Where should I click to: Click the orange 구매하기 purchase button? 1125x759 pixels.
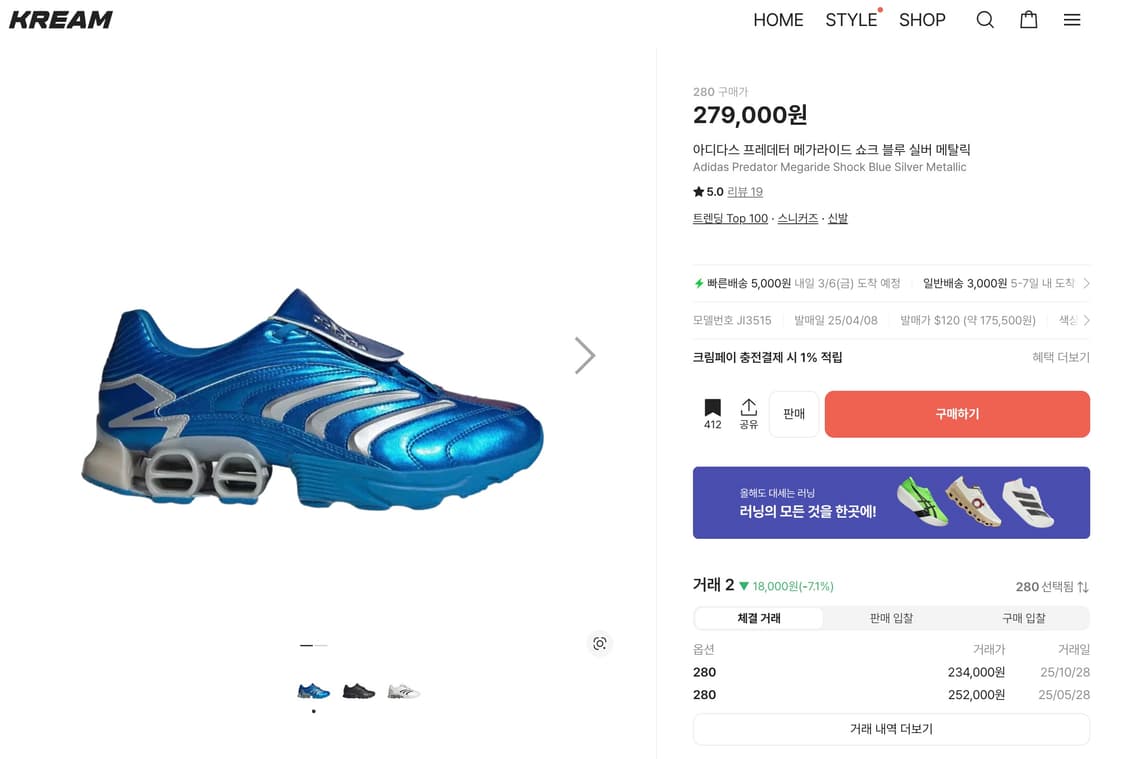(x=957, y=413)
